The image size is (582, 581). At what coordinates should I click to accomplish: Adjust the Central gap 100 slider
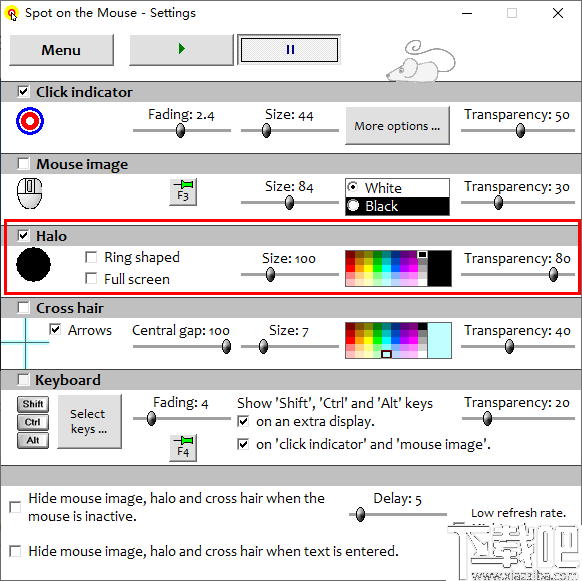click(182, 346)
